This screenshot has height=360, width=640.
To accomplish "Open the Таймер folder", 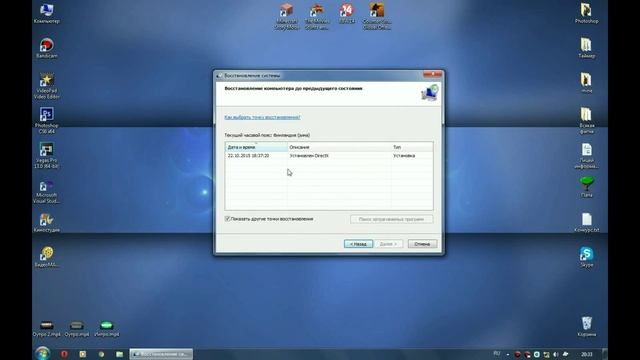I will click(587, 48).
